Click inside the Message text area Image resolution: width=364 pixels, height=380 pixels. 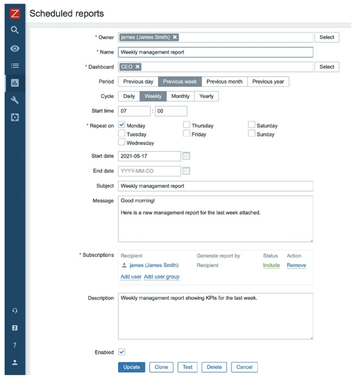[215, 219]
